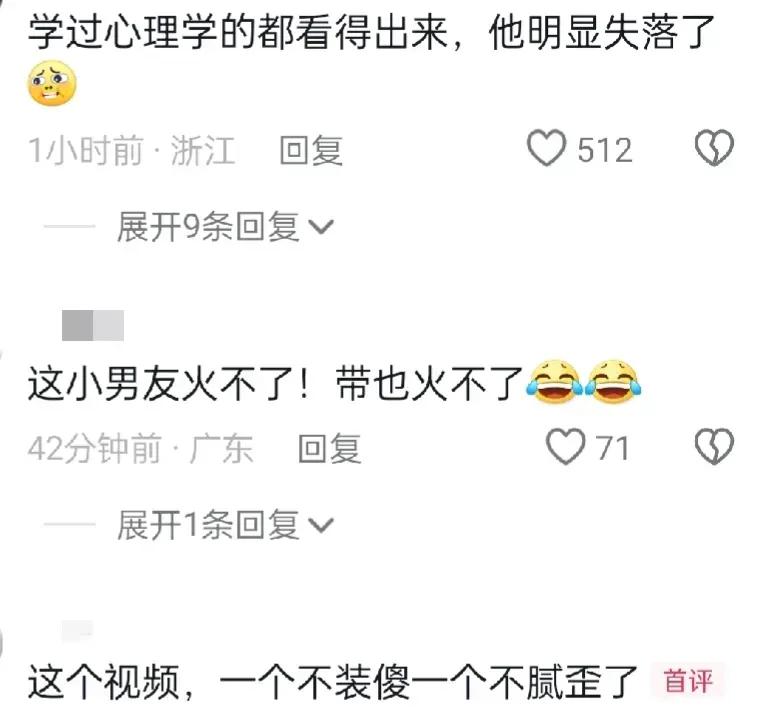This screenshot has height=709, width=784.
Task: Tap broken heart on the Guangdong comment
Action: tap(714, 446)
